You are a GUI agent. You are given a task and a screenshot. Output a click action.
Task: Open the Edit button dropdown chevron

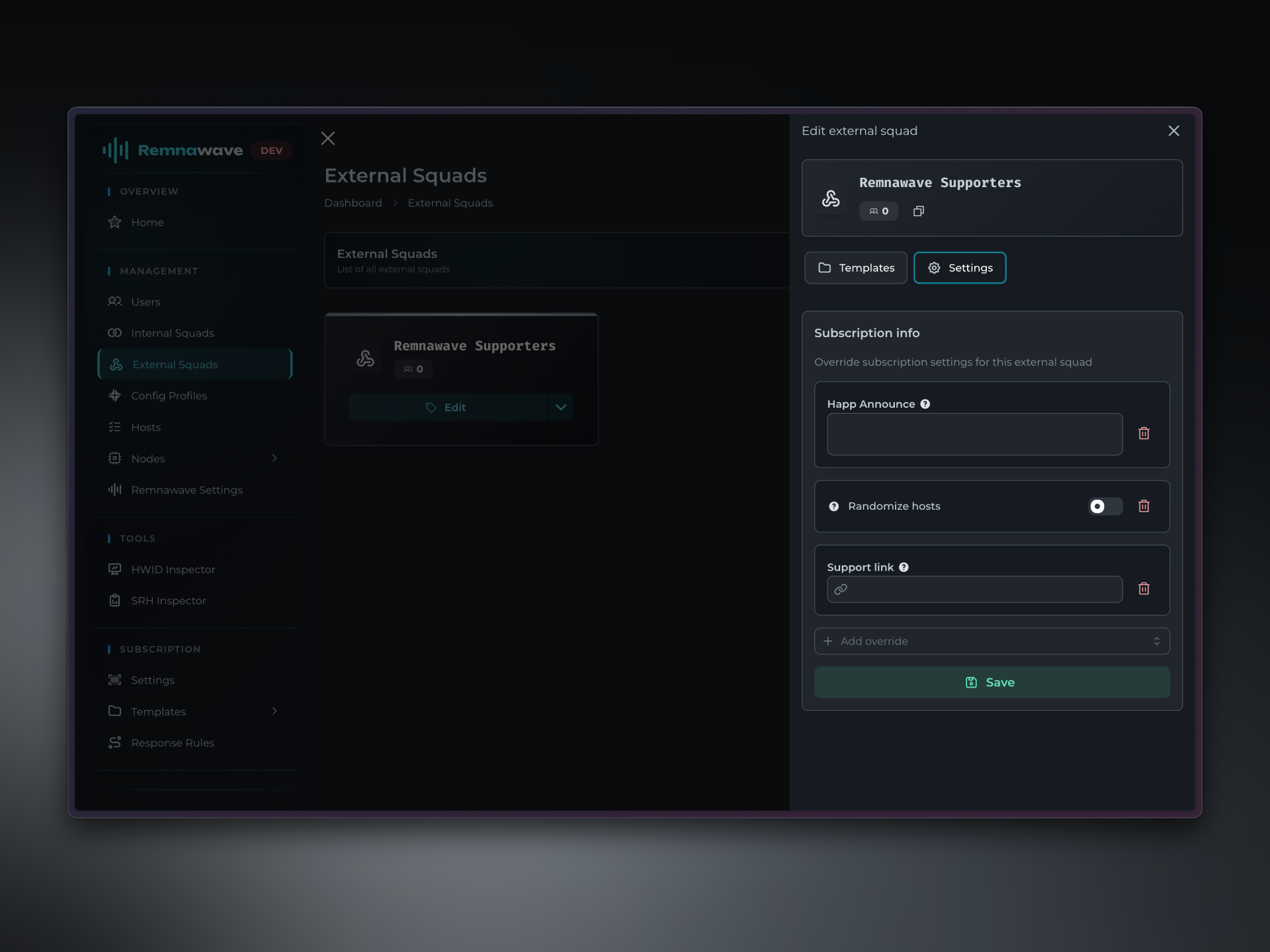coord(561,407)
